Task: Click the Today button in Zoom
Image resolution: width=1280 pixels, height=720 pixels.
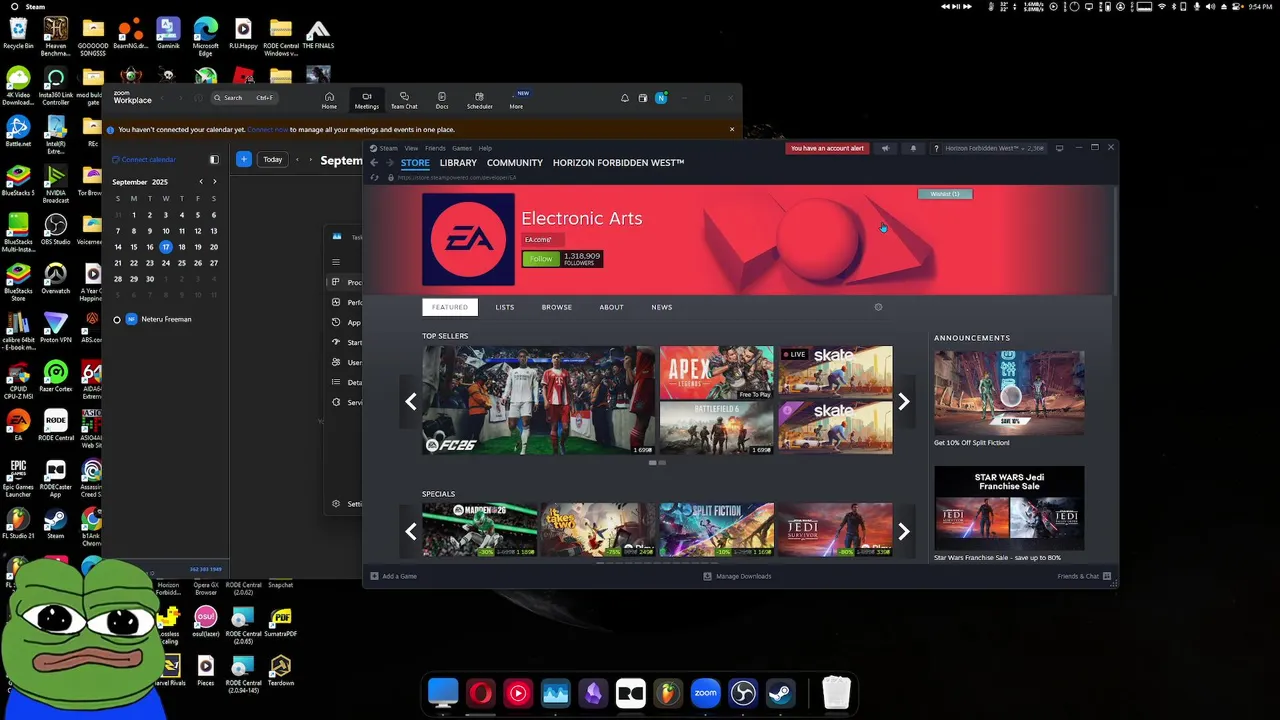Action: (x=273, y=159)
